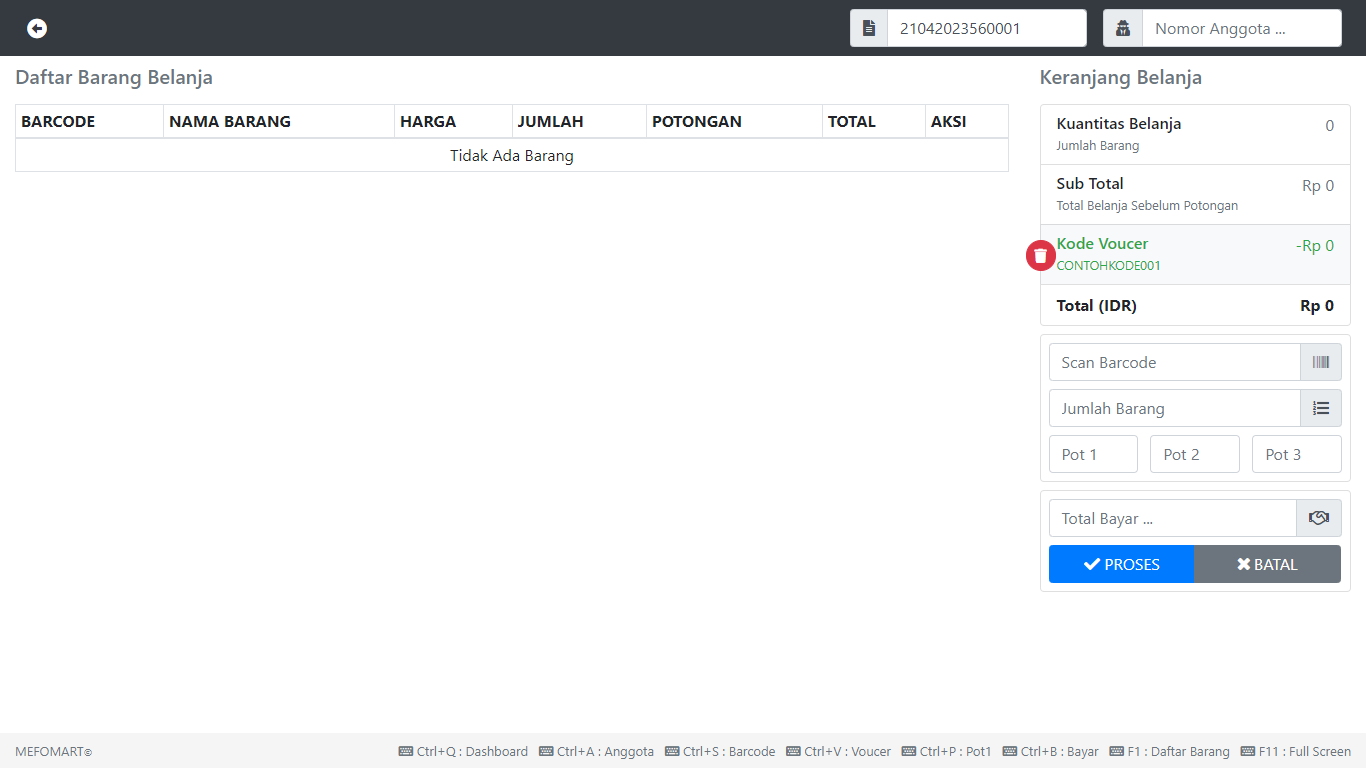
Task: Click the Kuantitas Belanja label
Action: [1119, 123]
